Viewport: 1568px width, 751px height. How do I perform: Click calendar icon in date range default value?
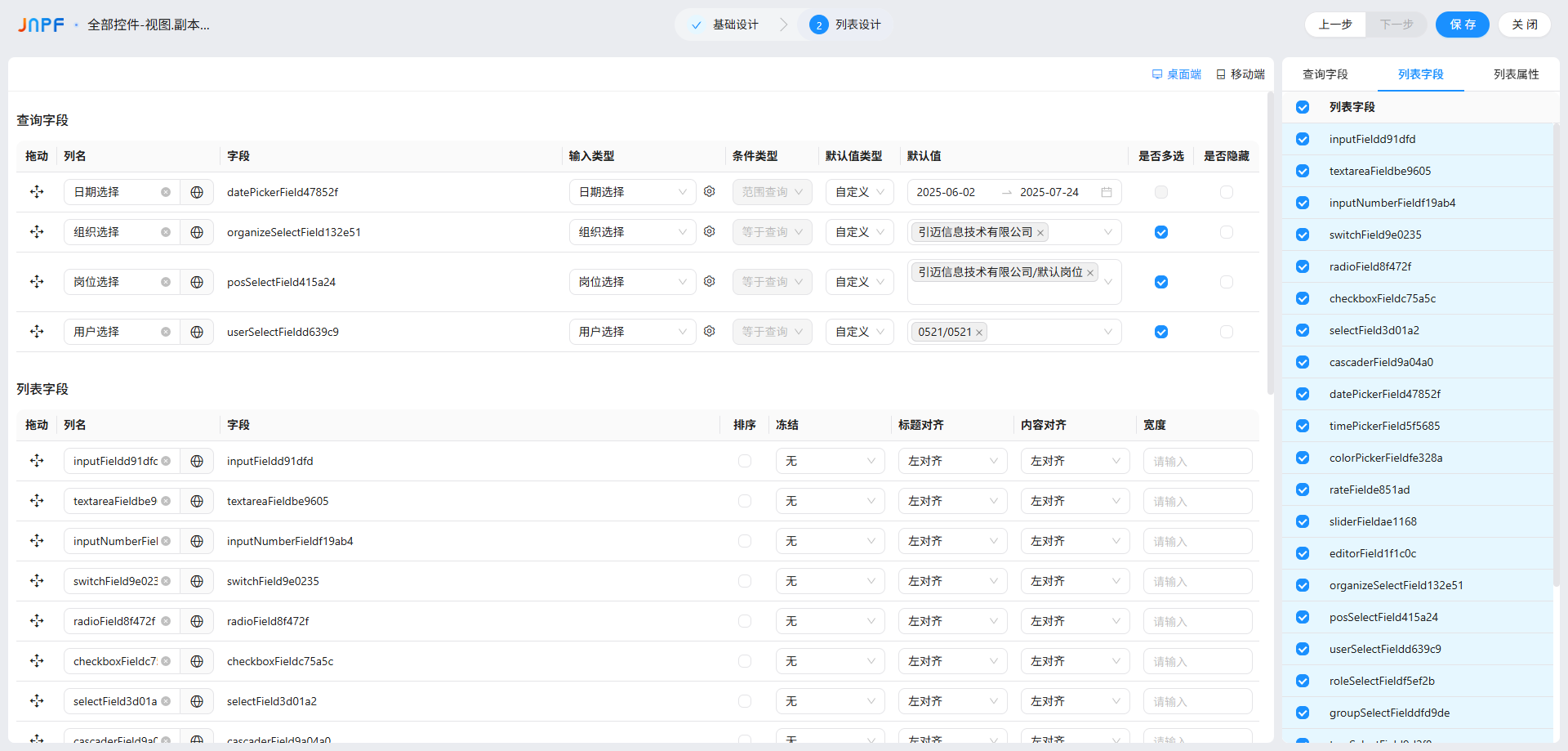[1107, 192]
